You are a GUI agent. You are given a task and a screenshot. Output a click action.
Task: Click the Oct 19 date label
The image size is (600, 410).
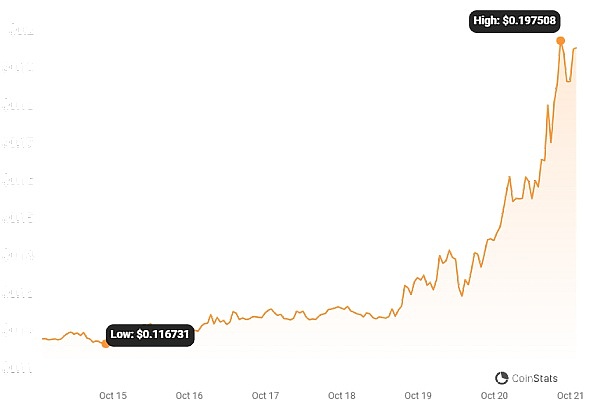pyautogui.click(x=418, y=396)
